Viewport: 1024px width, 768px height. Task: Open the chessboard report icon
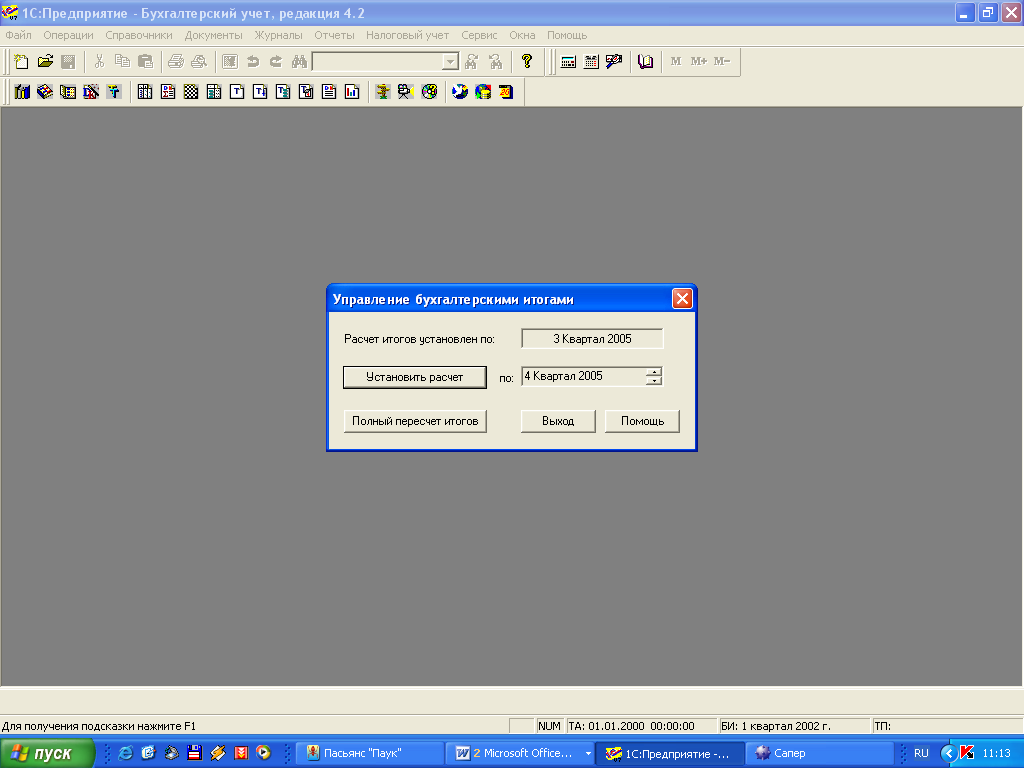tap(191, 91)
